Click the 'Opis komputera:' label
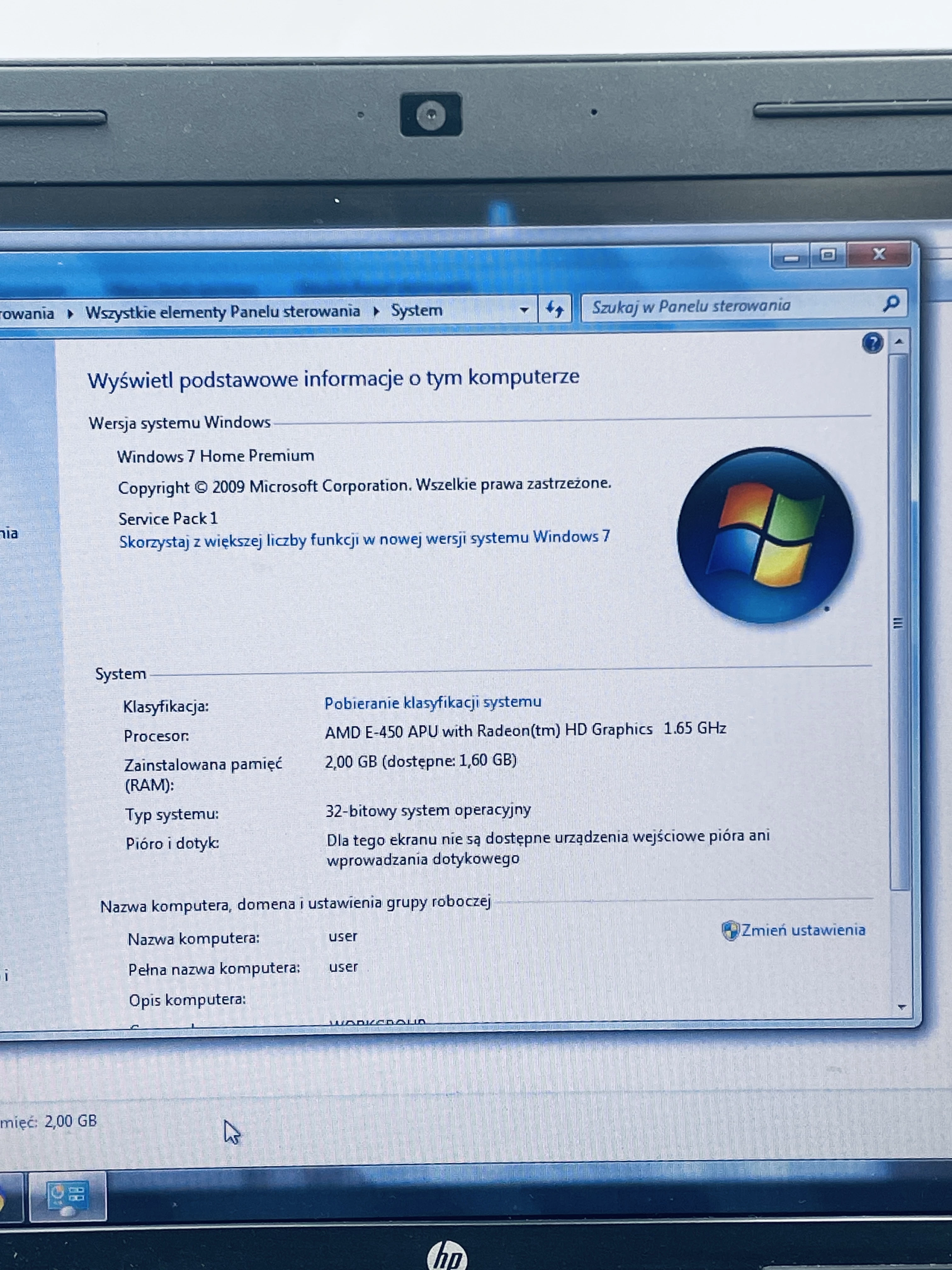The width and height of the screenshot is (952, 1270). click(187, 1000)
